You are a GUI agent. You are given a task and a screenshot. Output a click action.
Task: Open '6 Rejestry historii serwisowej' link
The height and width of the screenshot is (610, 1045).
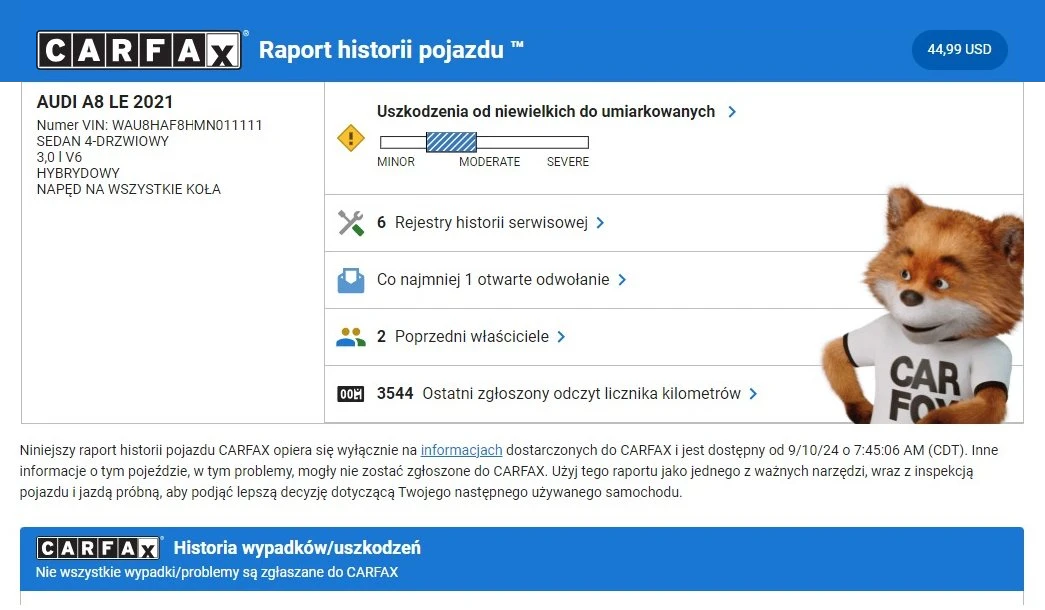[482, 223]
